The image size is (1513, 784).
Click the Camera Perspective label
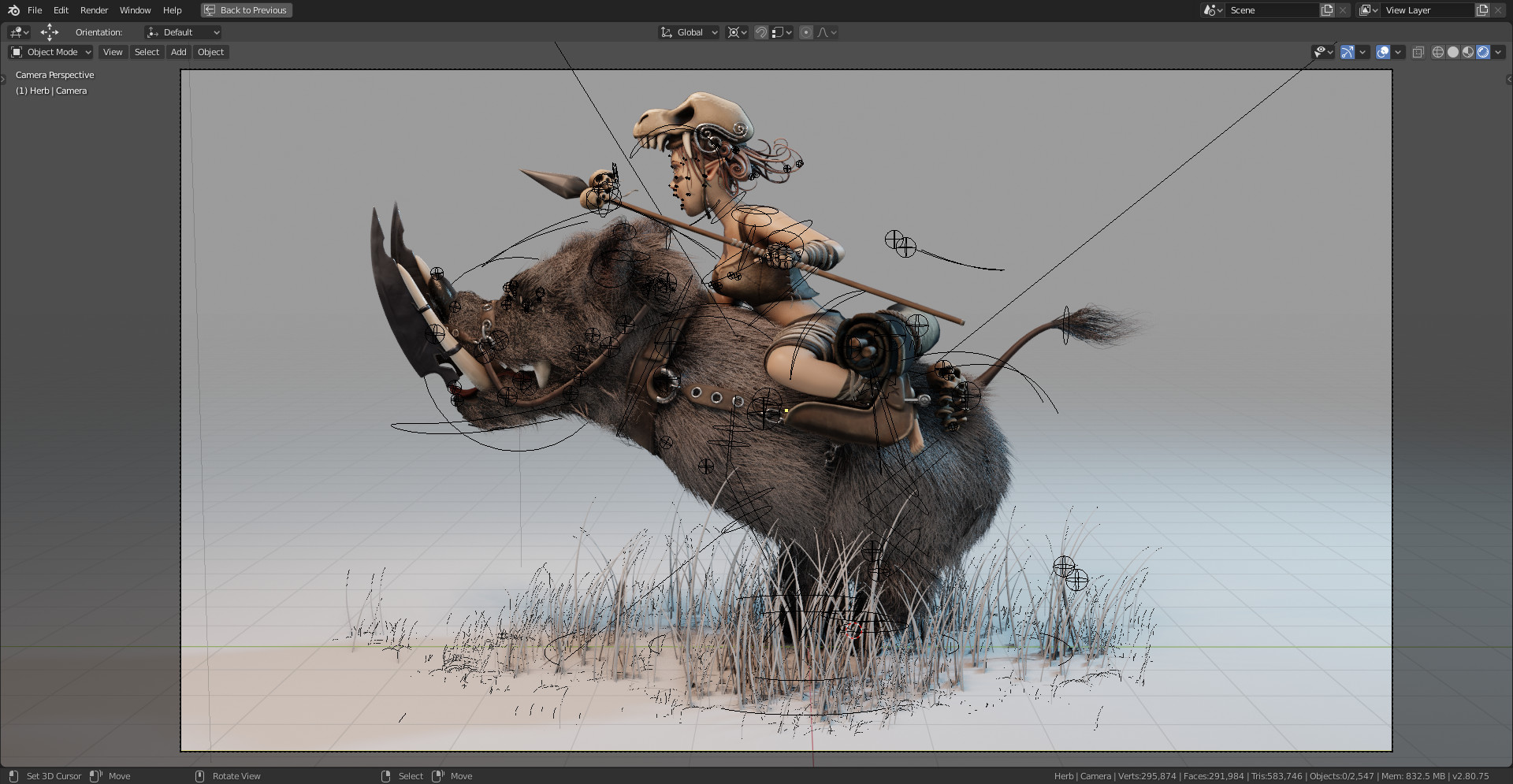pos(54,75)
